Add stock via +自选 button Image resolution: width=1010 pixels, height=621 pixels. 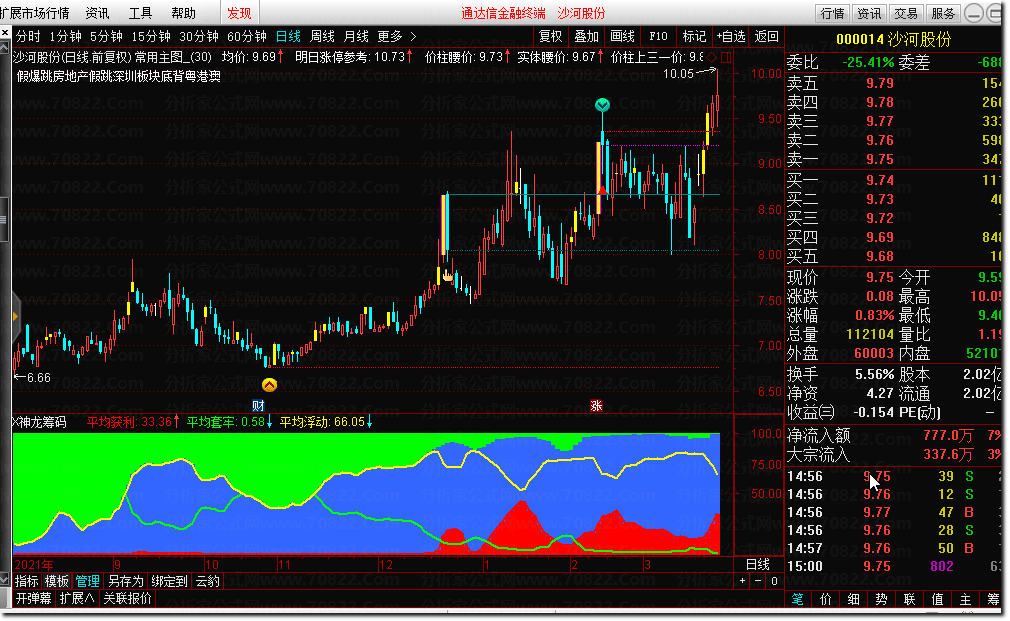[730, 37]
